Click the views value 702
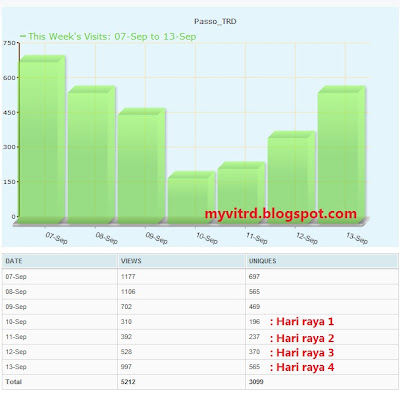 [126, 307]
